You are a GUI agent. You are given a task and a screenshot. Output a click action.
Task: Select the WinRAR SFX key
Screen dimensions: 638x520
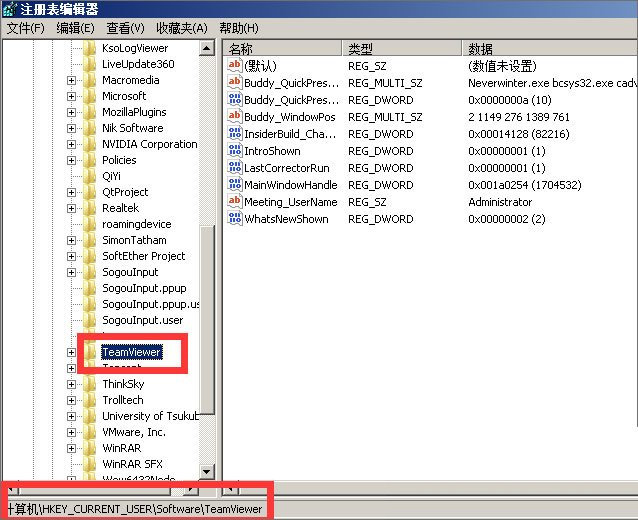point(132,464)
